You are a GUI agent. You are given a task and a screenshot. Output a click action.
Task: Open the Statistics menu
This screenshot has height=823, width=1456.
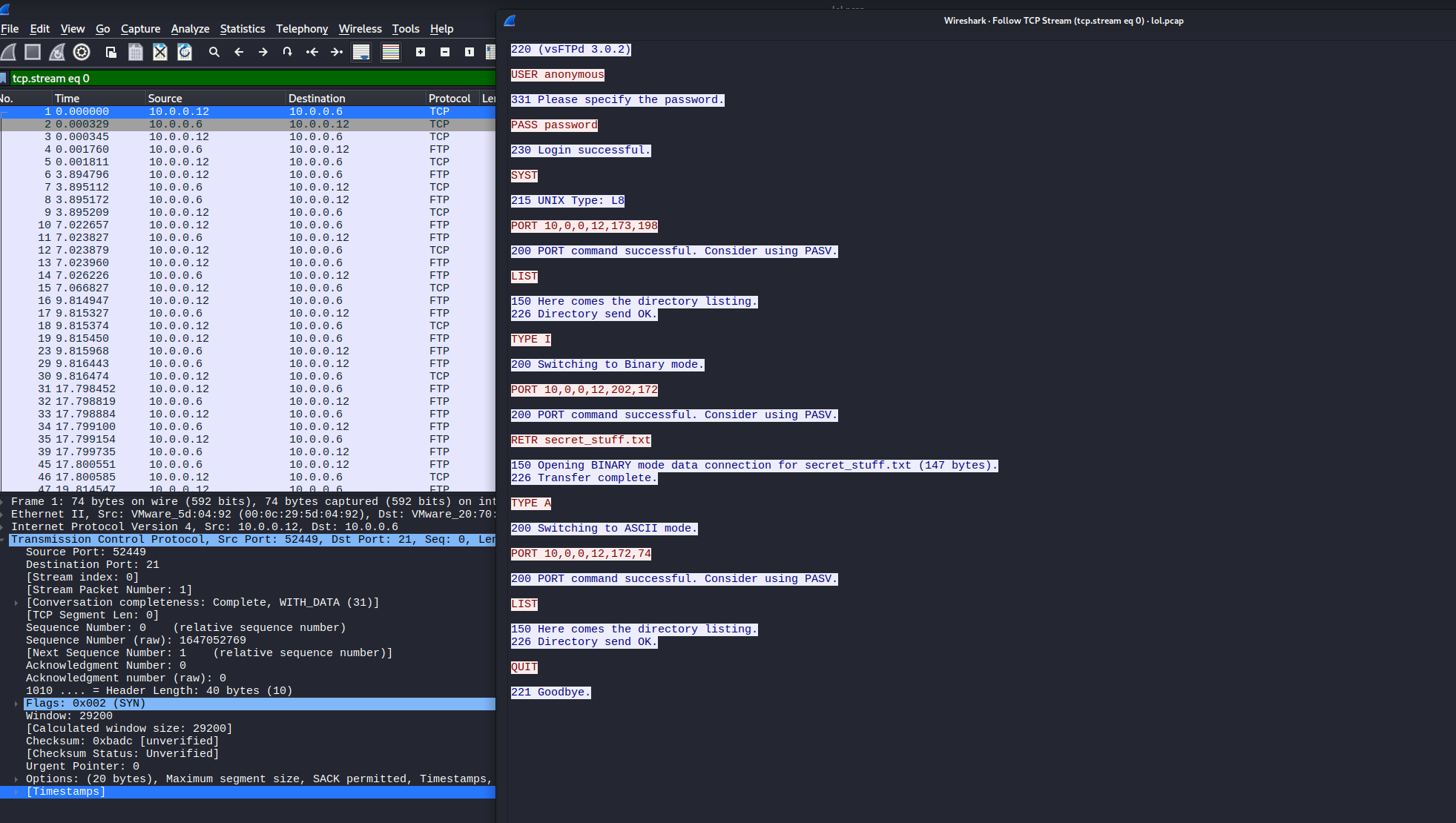pyautogui.click(x=242, y=29)
